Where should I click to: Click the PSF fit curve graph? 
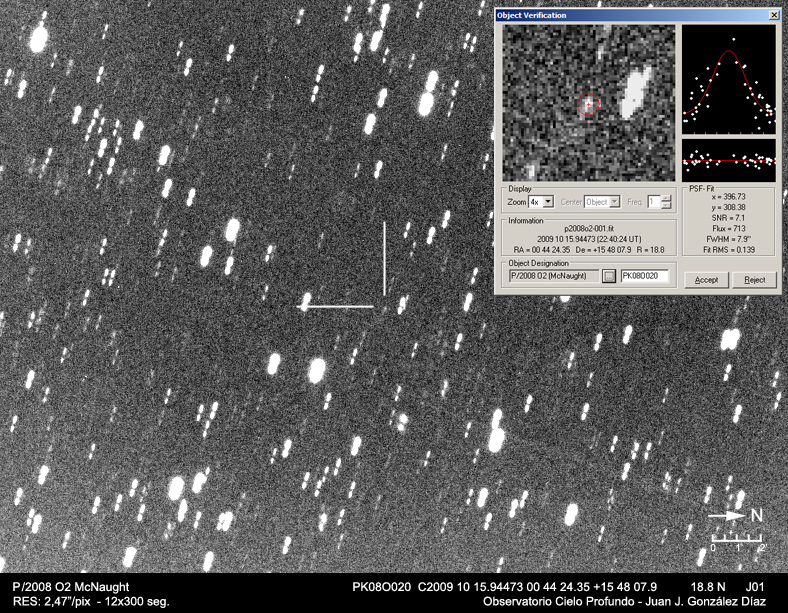[x=728, y=80]
